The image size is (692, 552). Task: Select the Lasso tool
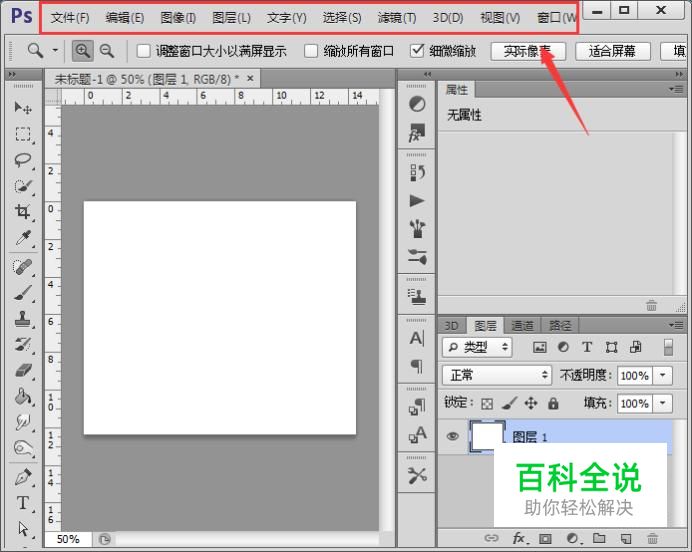[x=23, y=160]
